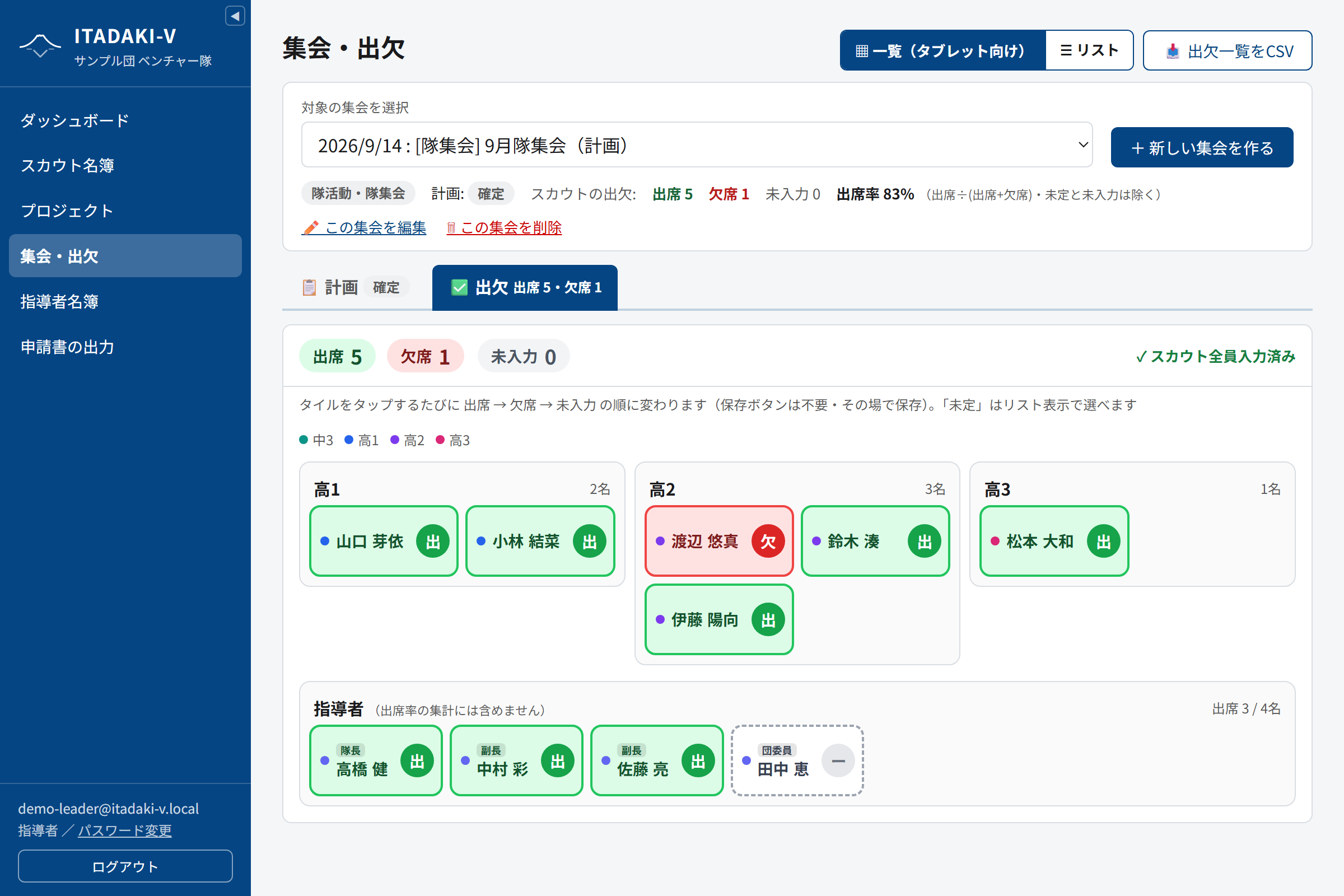Toggle 鈴木 湊 attendance badge
The image size is (1344, 896).
(x=924, y=541)
